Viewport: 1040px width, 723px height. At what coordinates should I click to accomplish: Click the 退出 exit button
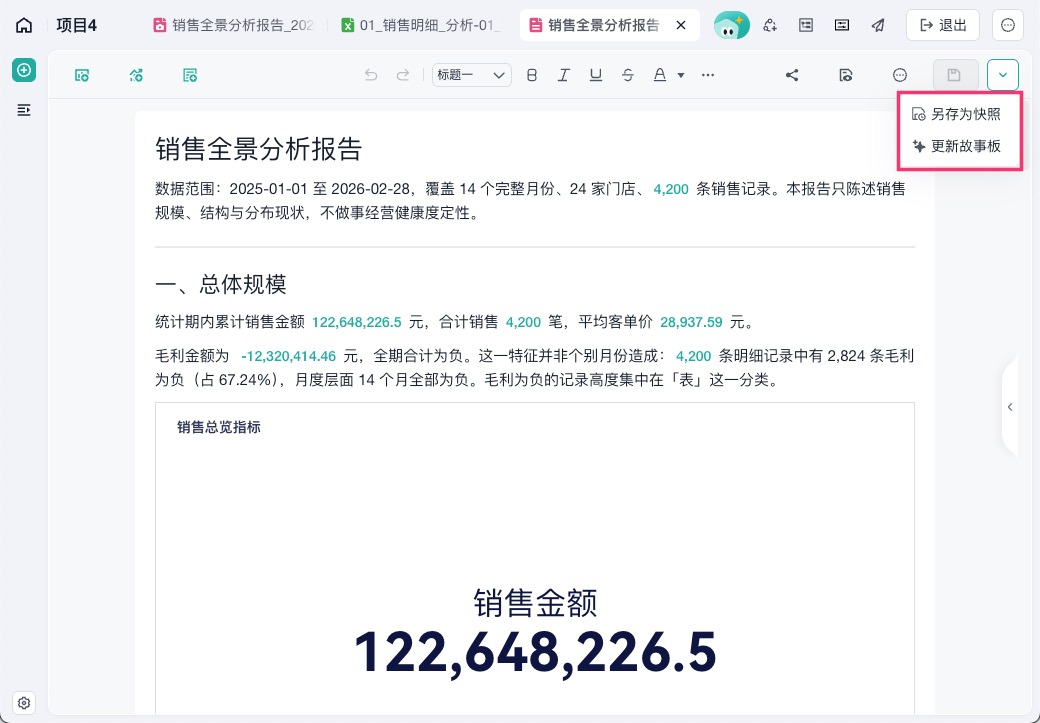[943, 26]
